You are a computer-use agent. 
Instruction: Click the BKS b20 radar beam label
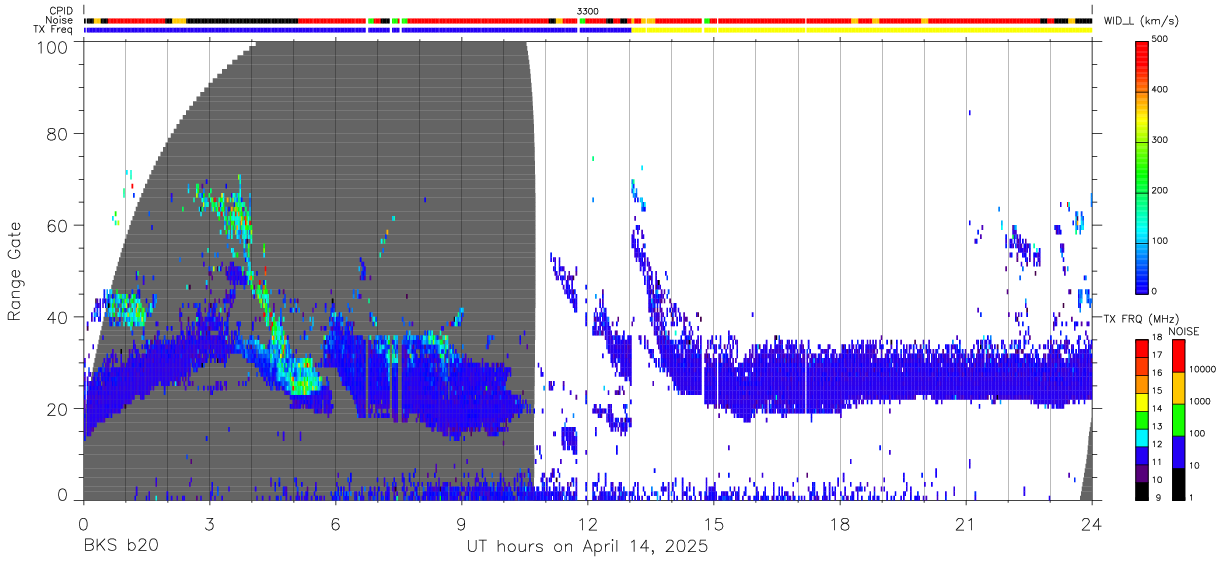120,547
